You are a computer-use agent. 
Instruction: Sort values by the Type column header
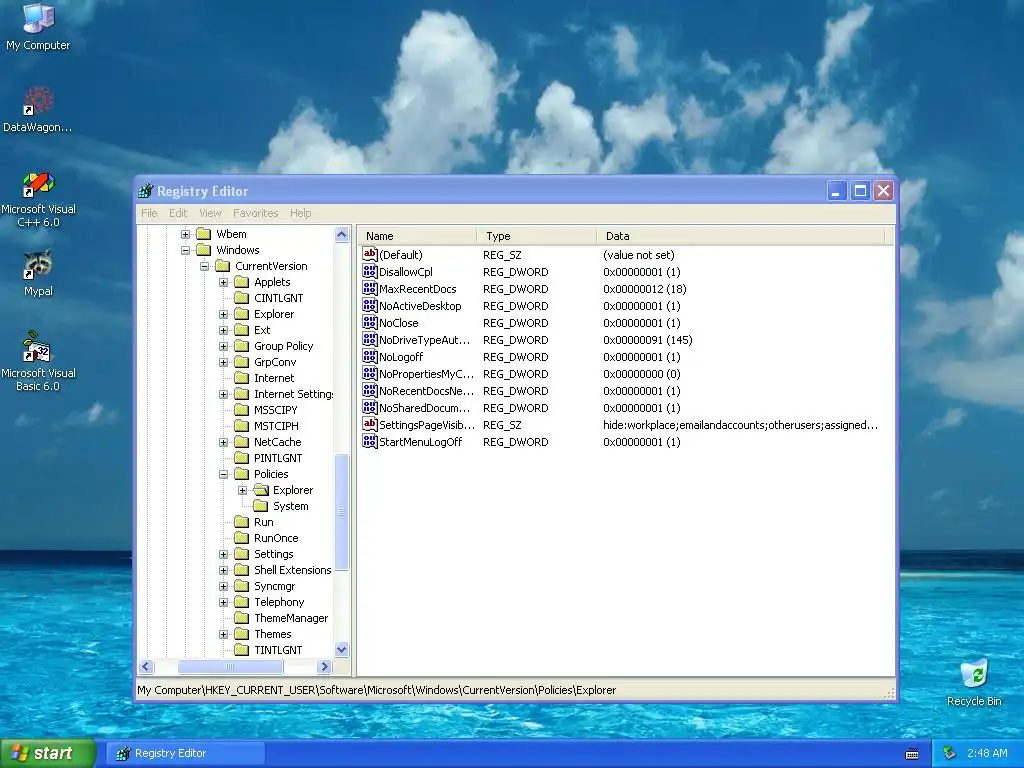[x=536, y=236]
